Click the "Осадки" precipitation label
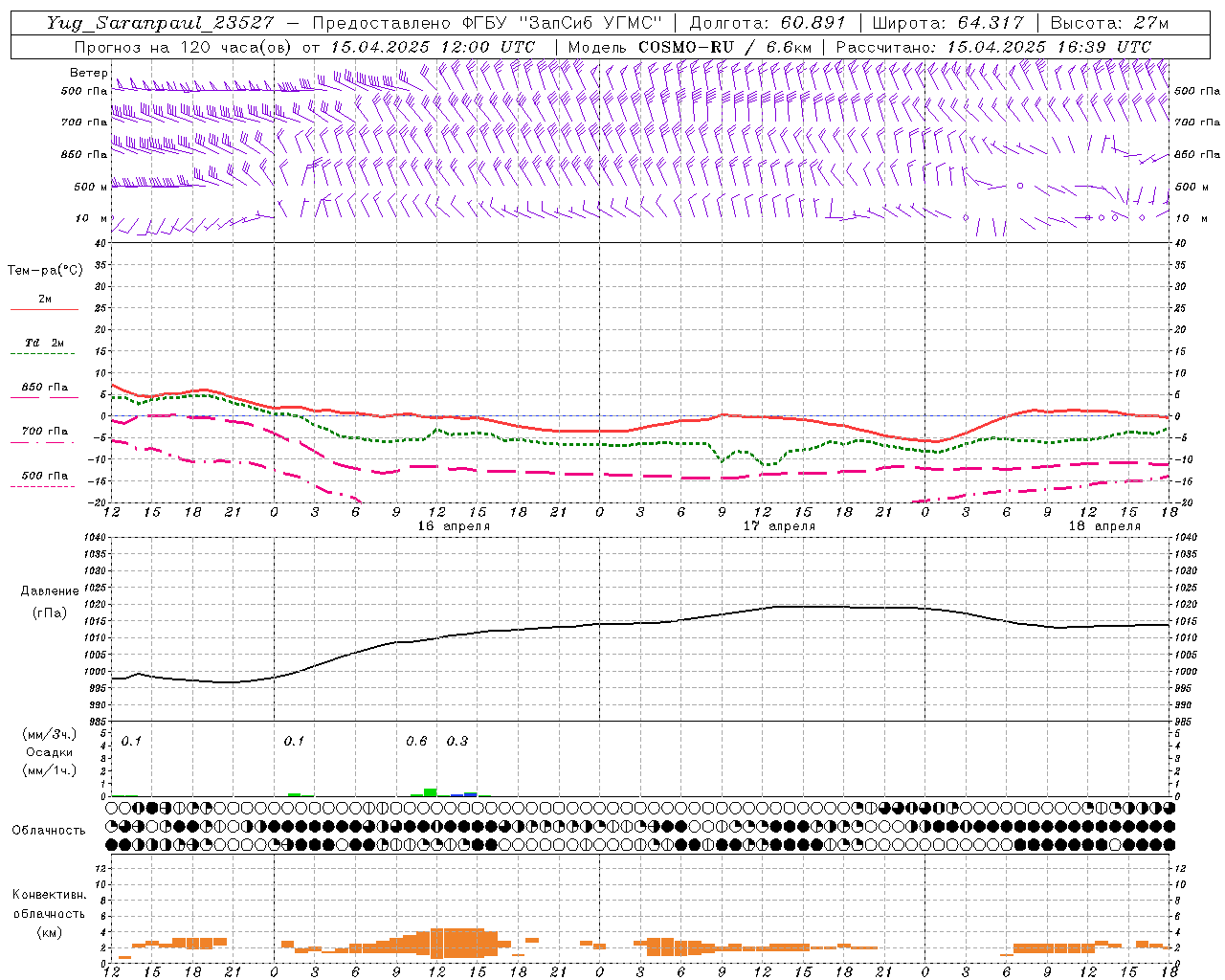 point(49,752)
